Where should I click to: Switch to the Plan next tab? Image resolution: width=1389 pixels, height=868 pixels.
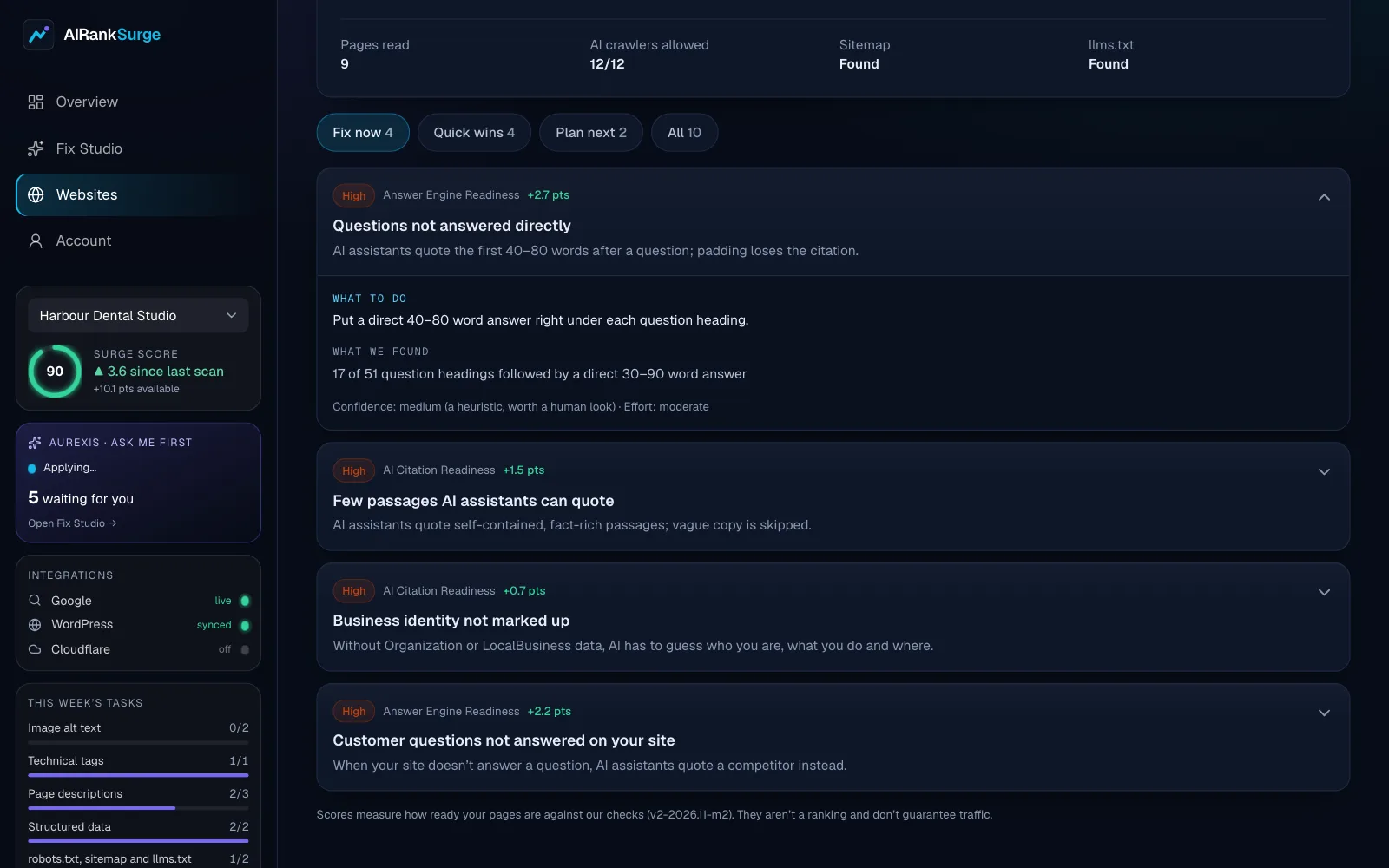(x=591, y=132)
